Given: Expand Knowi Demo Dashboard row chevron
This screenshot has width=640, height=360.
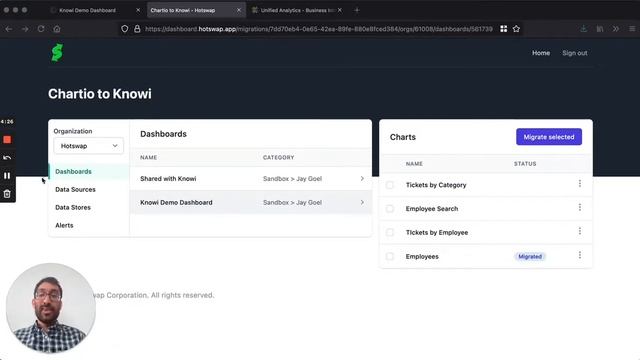Looking at the screenshot, I should (362, 202).
